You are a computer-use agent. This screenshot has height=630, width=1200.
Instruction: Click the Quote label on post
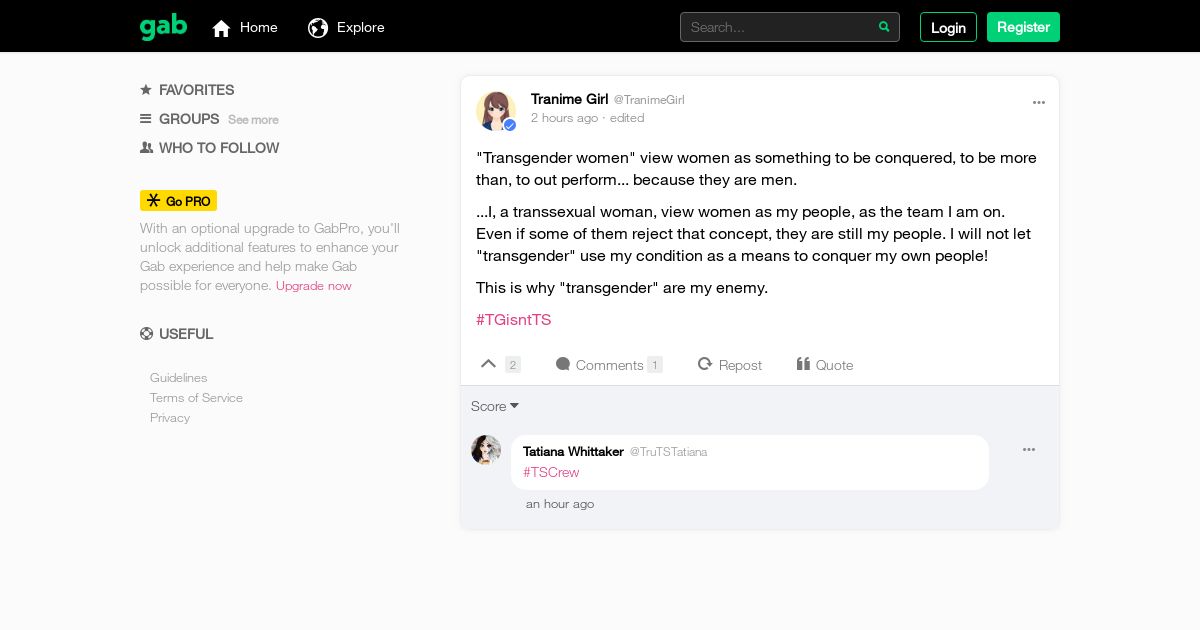click(x=835, y=365)
